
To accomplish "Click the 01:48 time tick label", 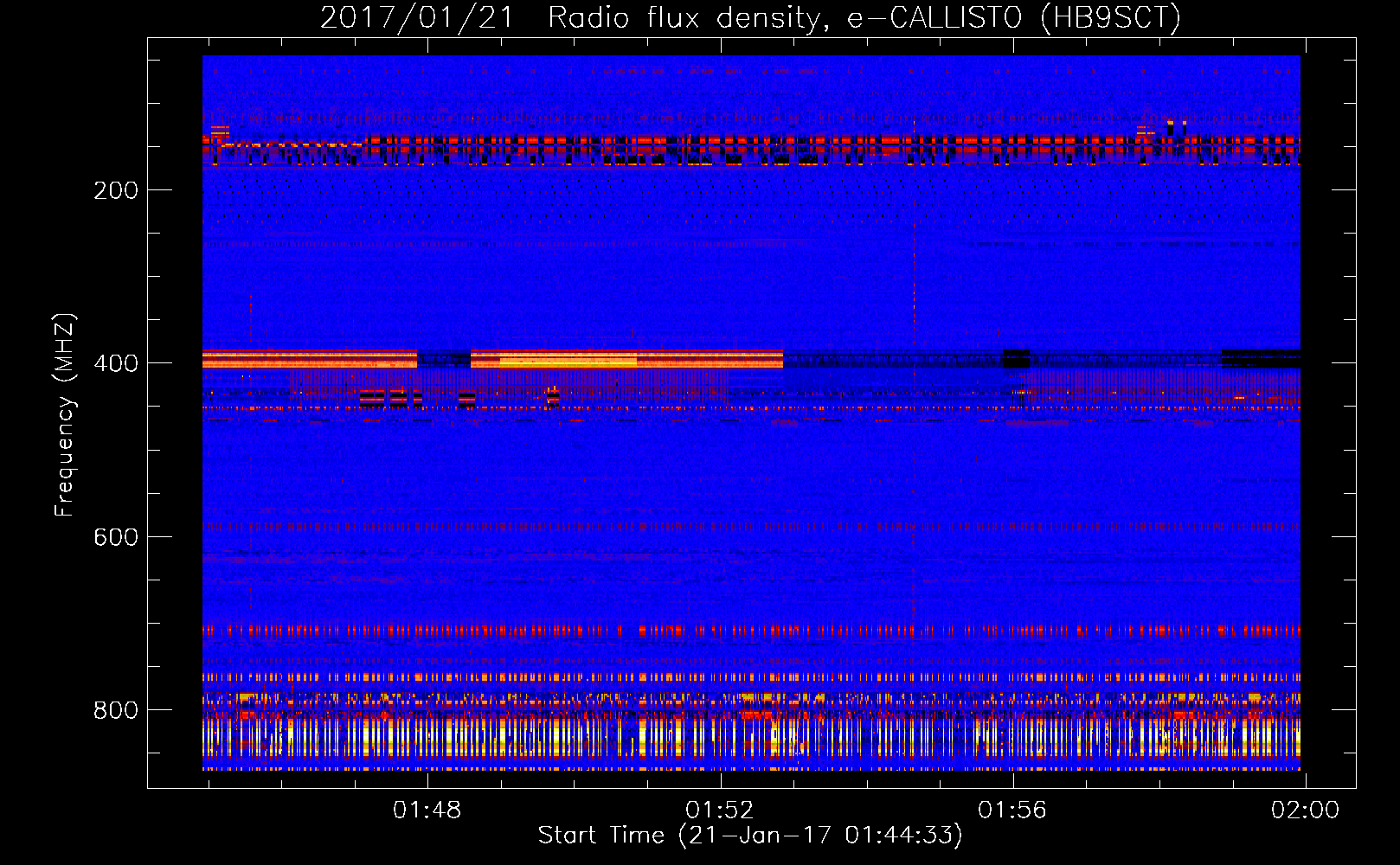I will (x=427, y=811).
